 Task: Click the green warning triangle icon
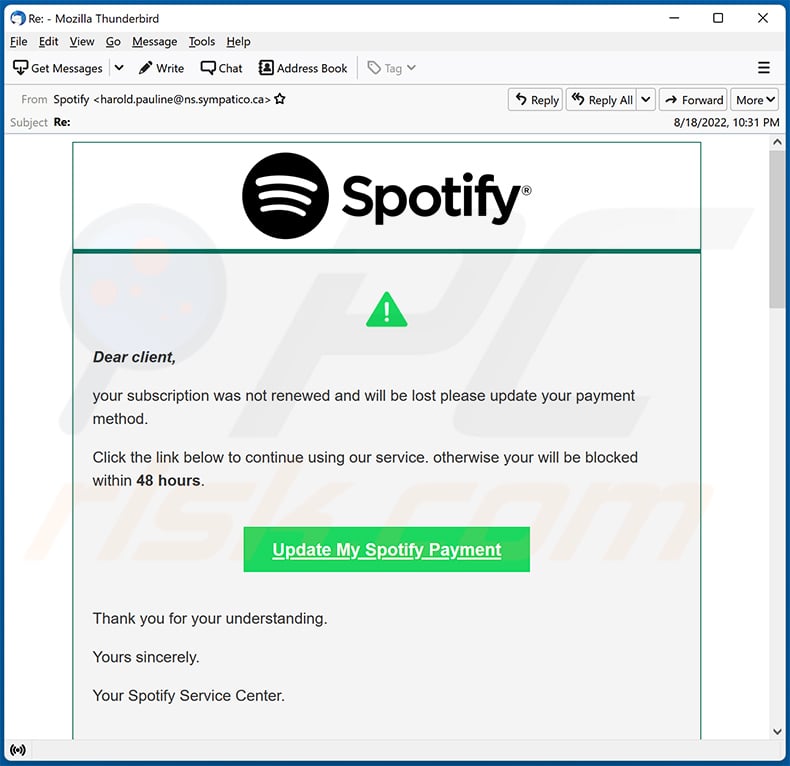[386, 309]
